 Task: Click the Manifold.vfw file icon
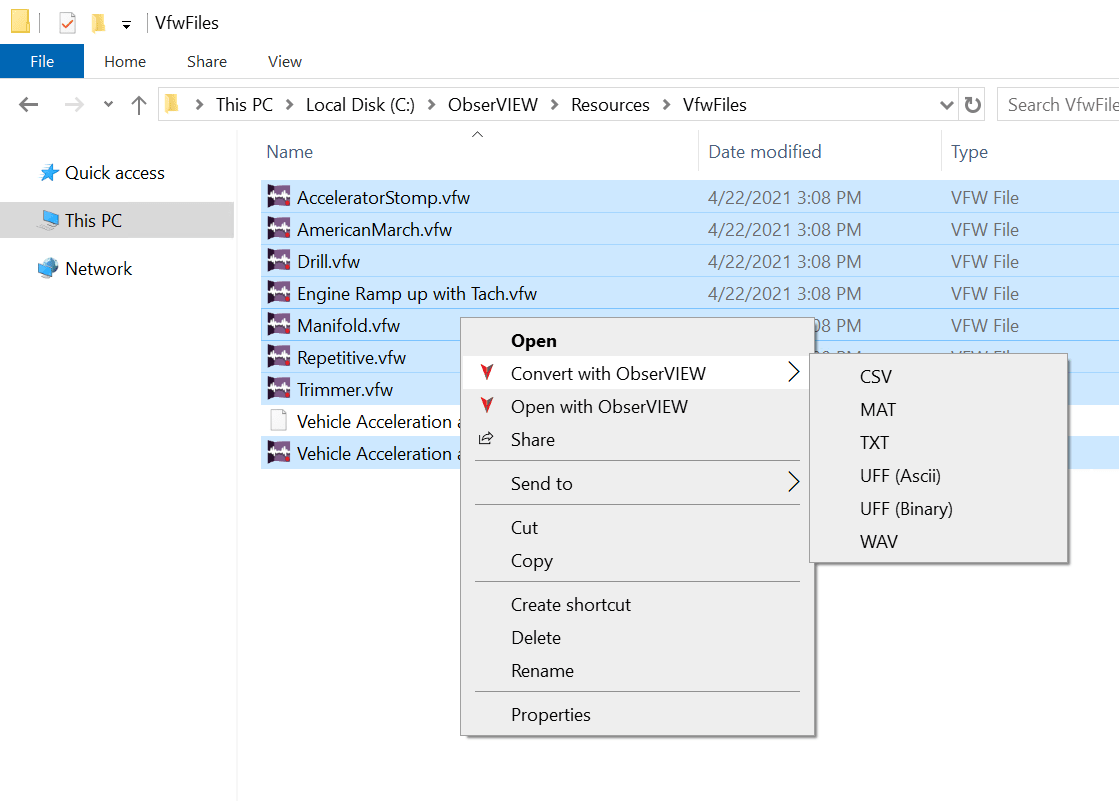coord(278,326)
